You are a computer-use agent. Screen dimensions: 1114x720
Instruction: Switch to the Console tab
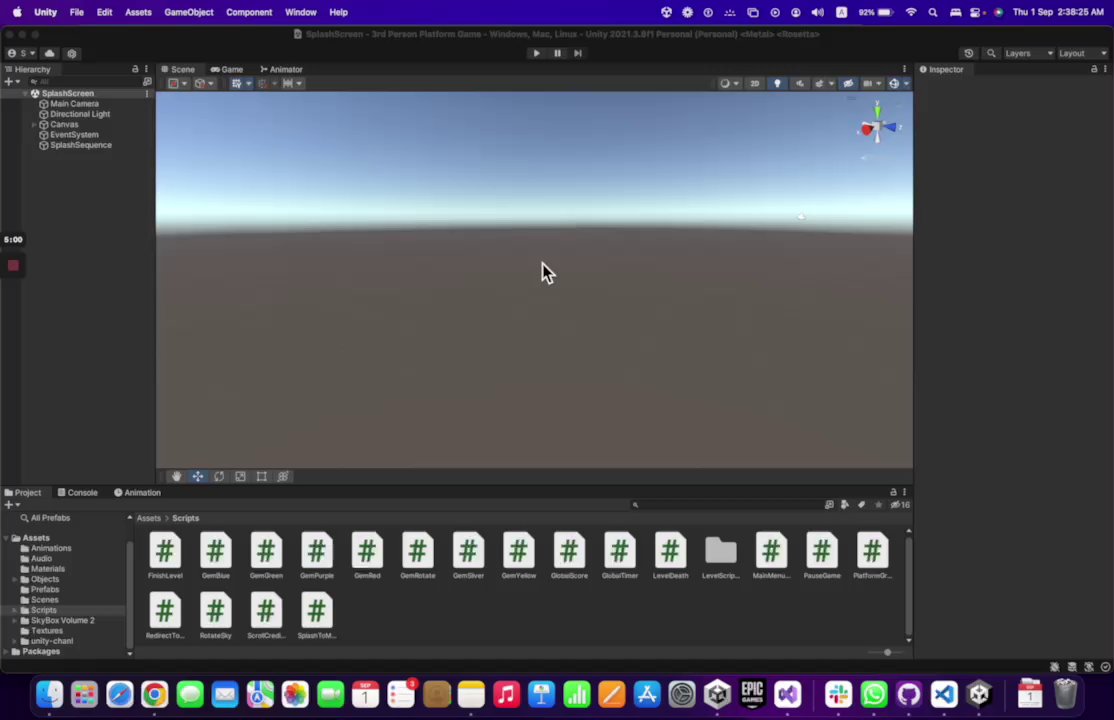tap(77, 492)
